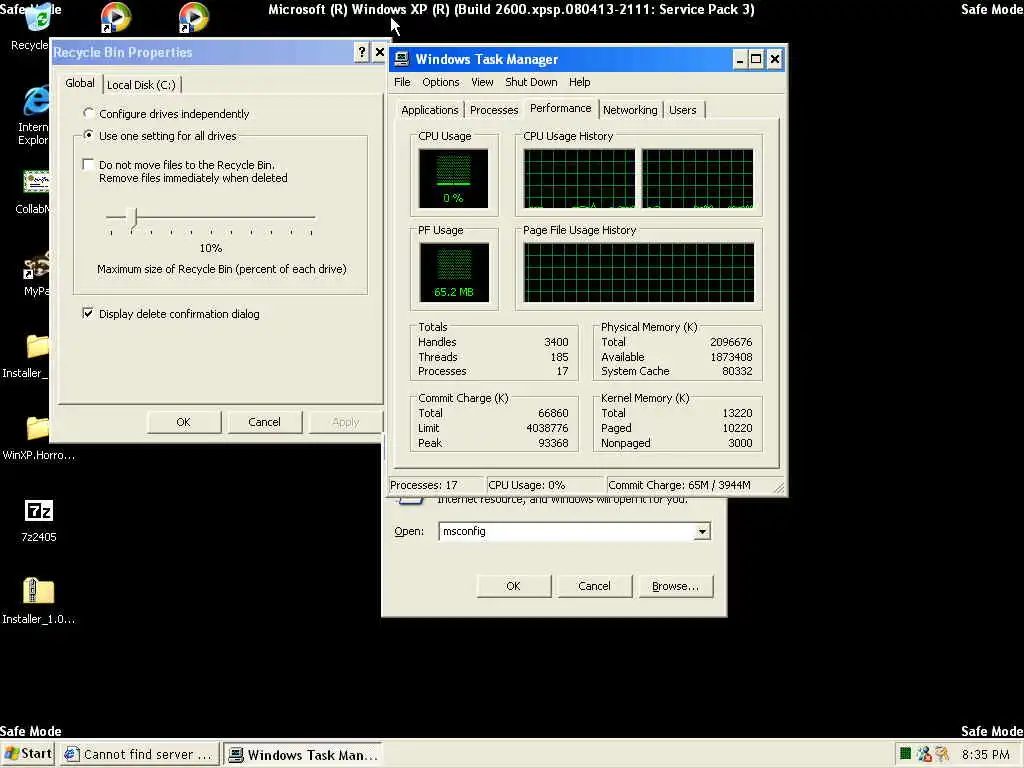Click Cancel in Recycle Bin Properties

click(264, 422)
